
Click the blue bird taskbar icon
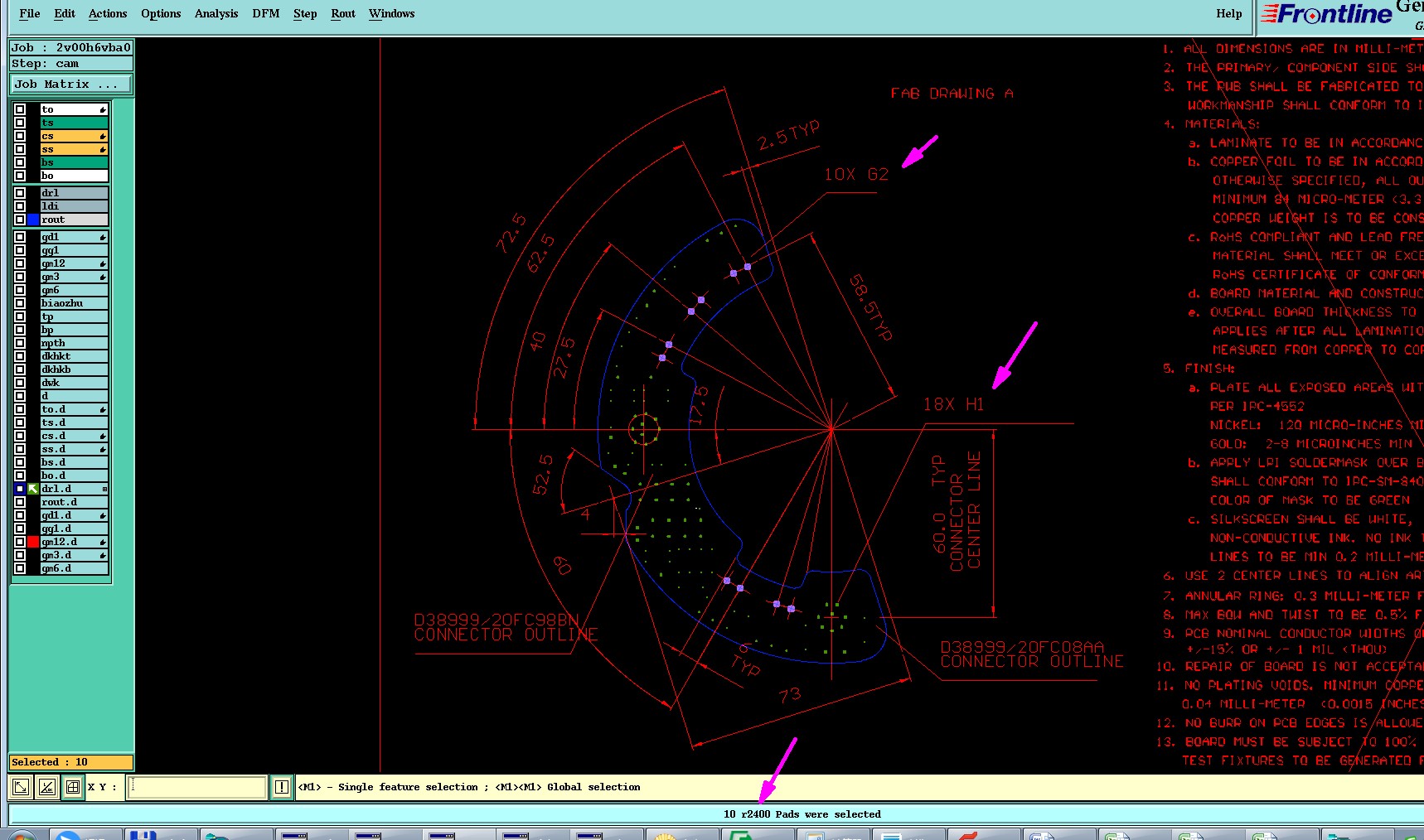click(x=68, y=834)
